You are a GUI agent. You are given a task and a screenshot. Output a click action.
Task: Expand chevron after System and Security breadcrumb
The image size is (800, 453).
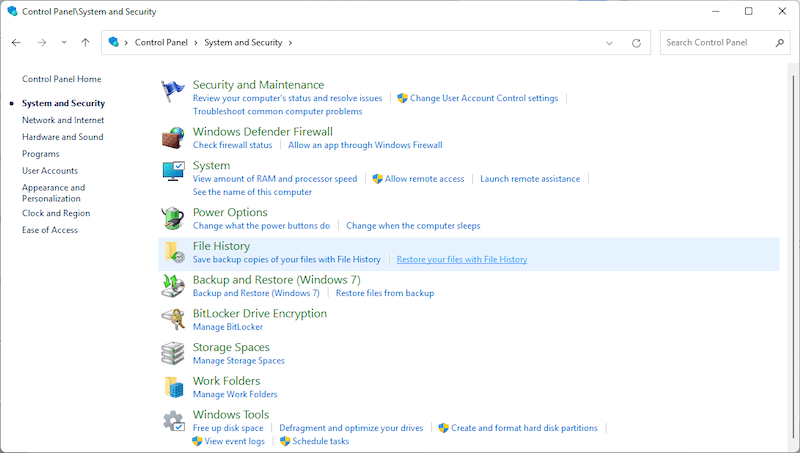coord(290,43)
